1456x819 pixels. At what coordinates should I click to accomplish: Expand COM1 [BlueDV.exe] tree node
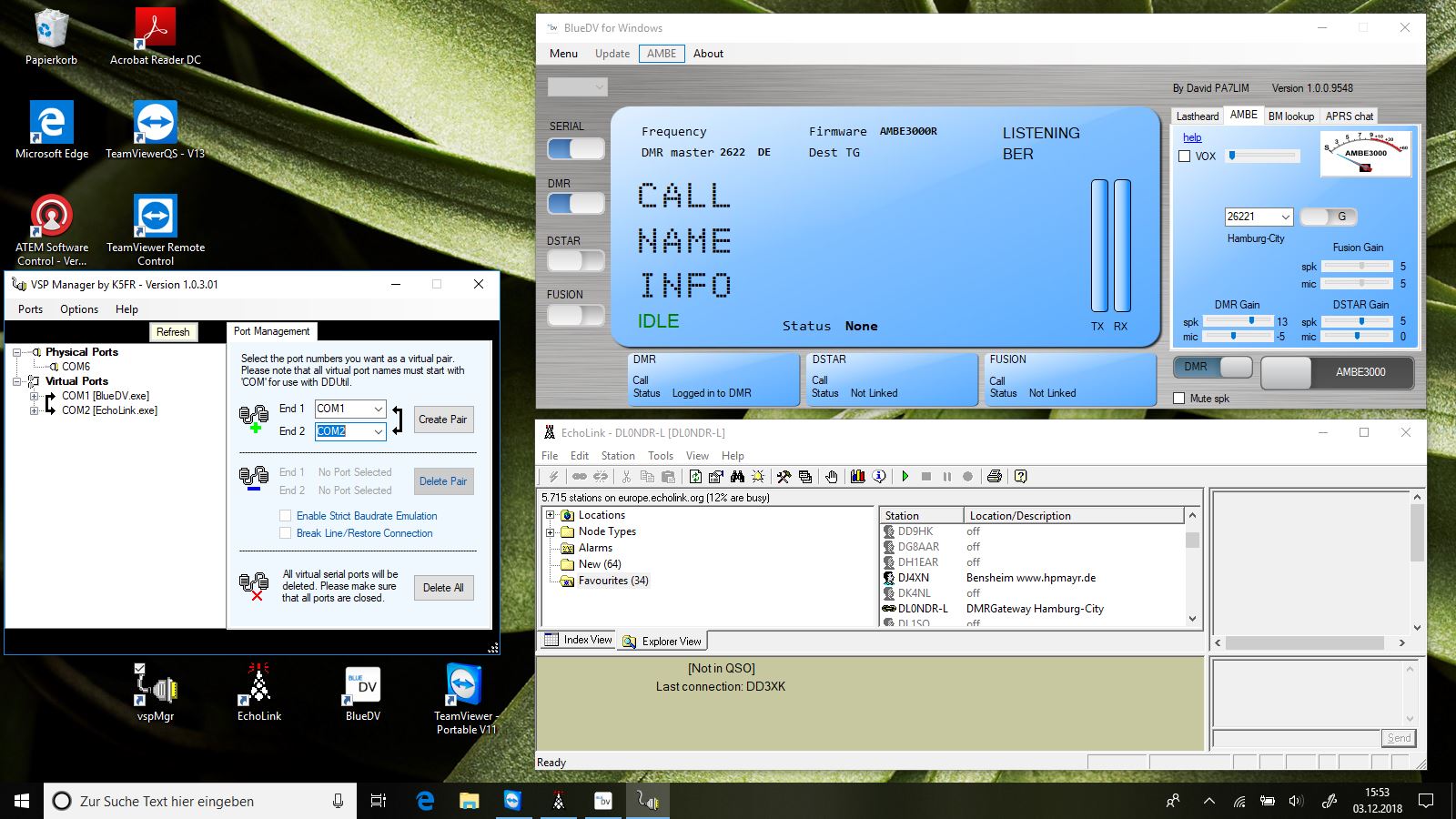34,396
